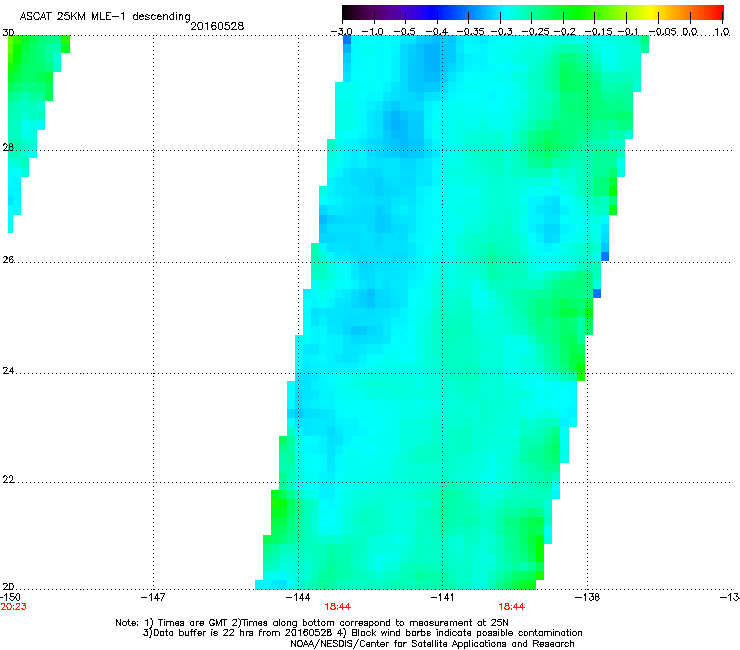
Task: Click the longitude label -144
Action: tap(298, 597)
